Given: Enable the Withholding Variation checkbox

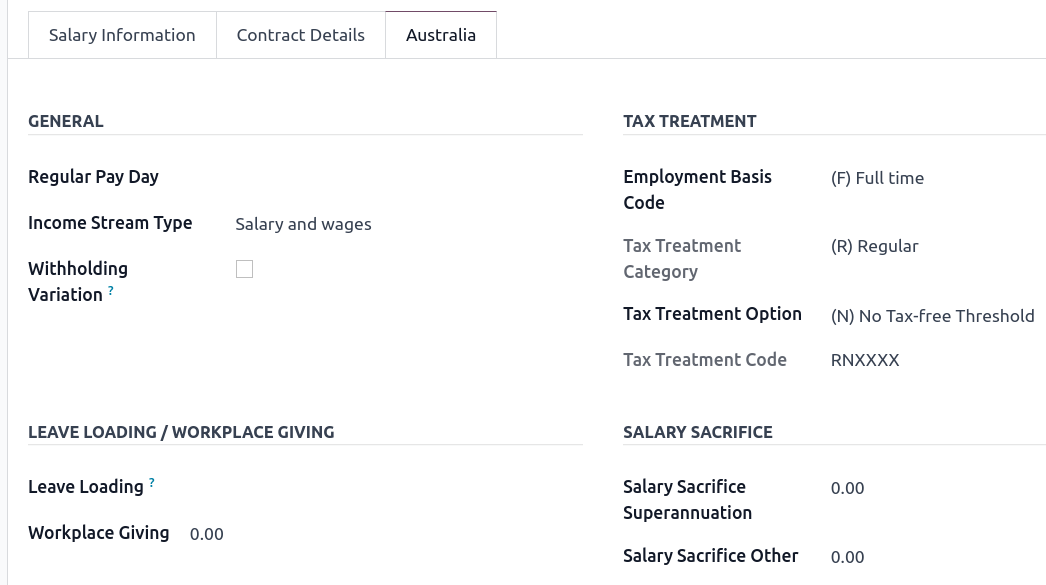Looking at the screenshot, I should 244,269.
